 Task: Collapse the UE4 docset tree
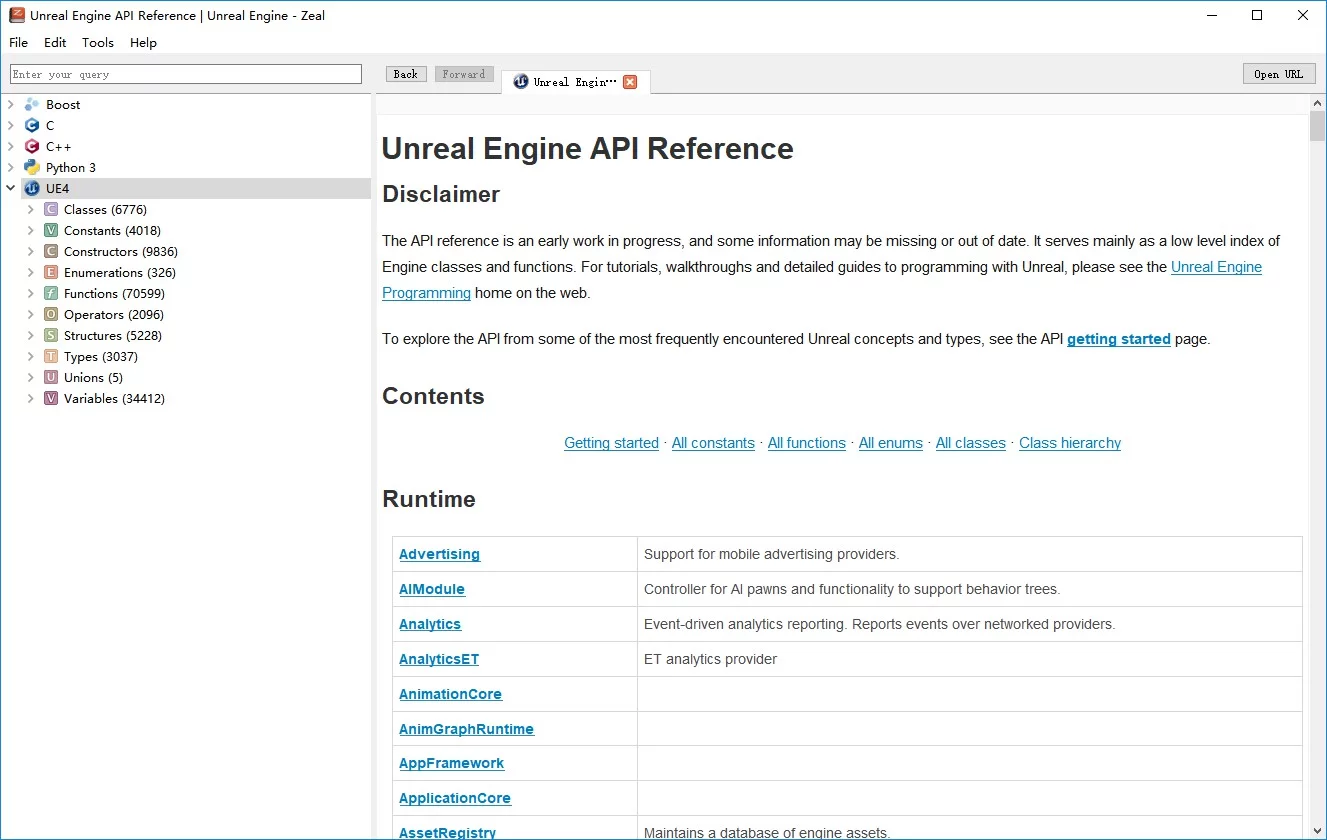(10, 188)
